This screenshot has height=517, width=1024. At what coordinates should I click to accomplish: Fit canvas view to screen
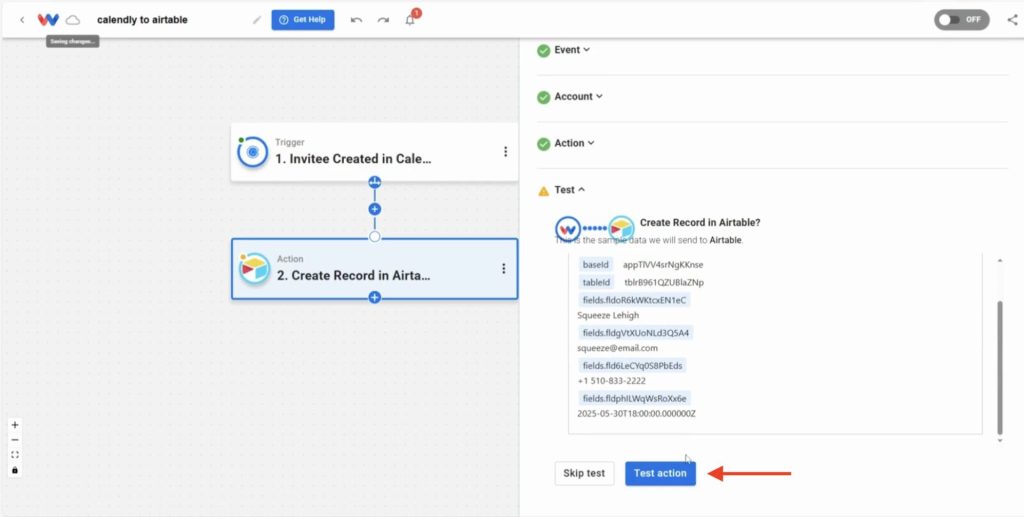coord(15,455)
